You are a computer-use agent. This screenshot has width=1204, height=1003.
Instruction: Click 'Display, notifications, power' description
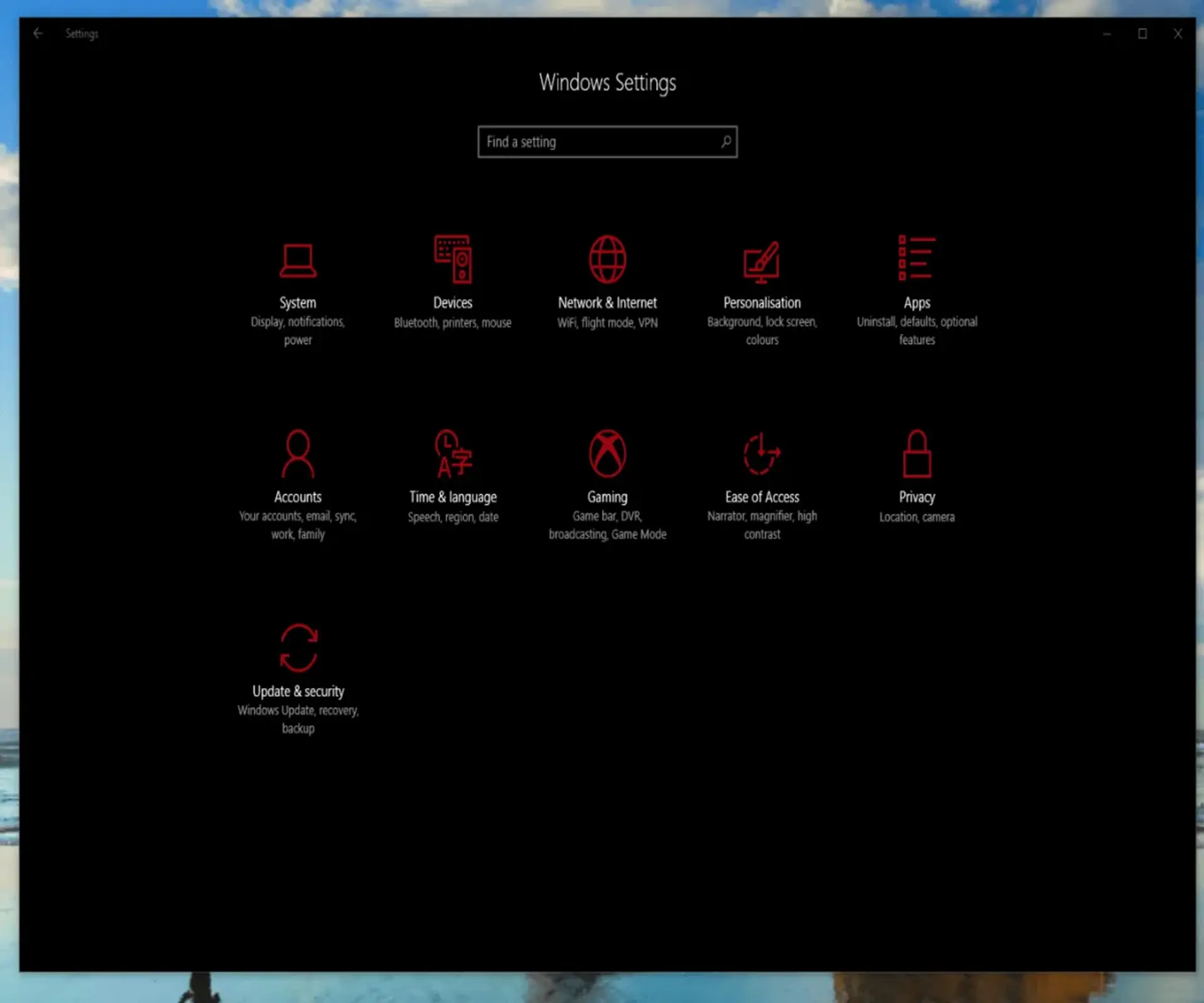pos(298,331)
